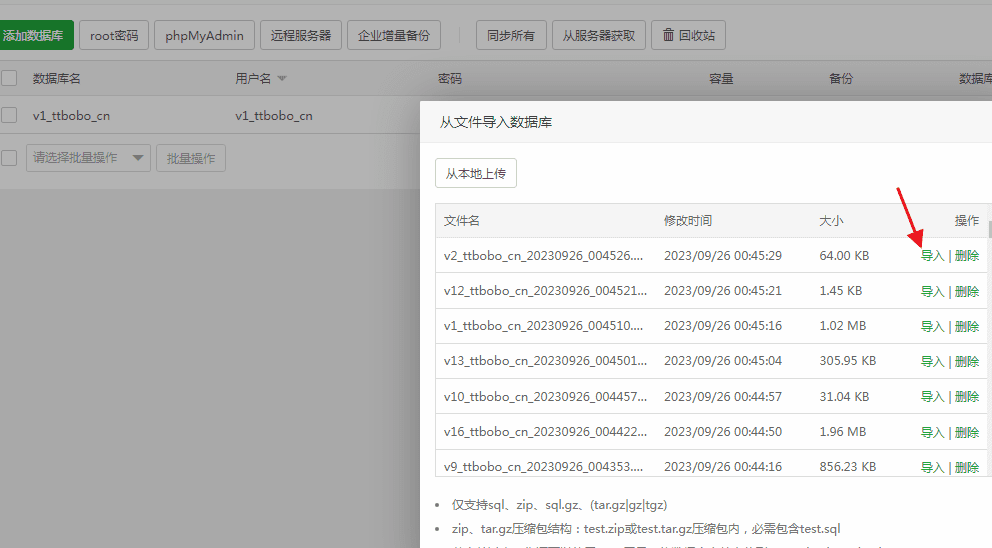Viewport: 992px width, 548px height.
Task: Click 从服务器获取 button
Action: (598, 35)
